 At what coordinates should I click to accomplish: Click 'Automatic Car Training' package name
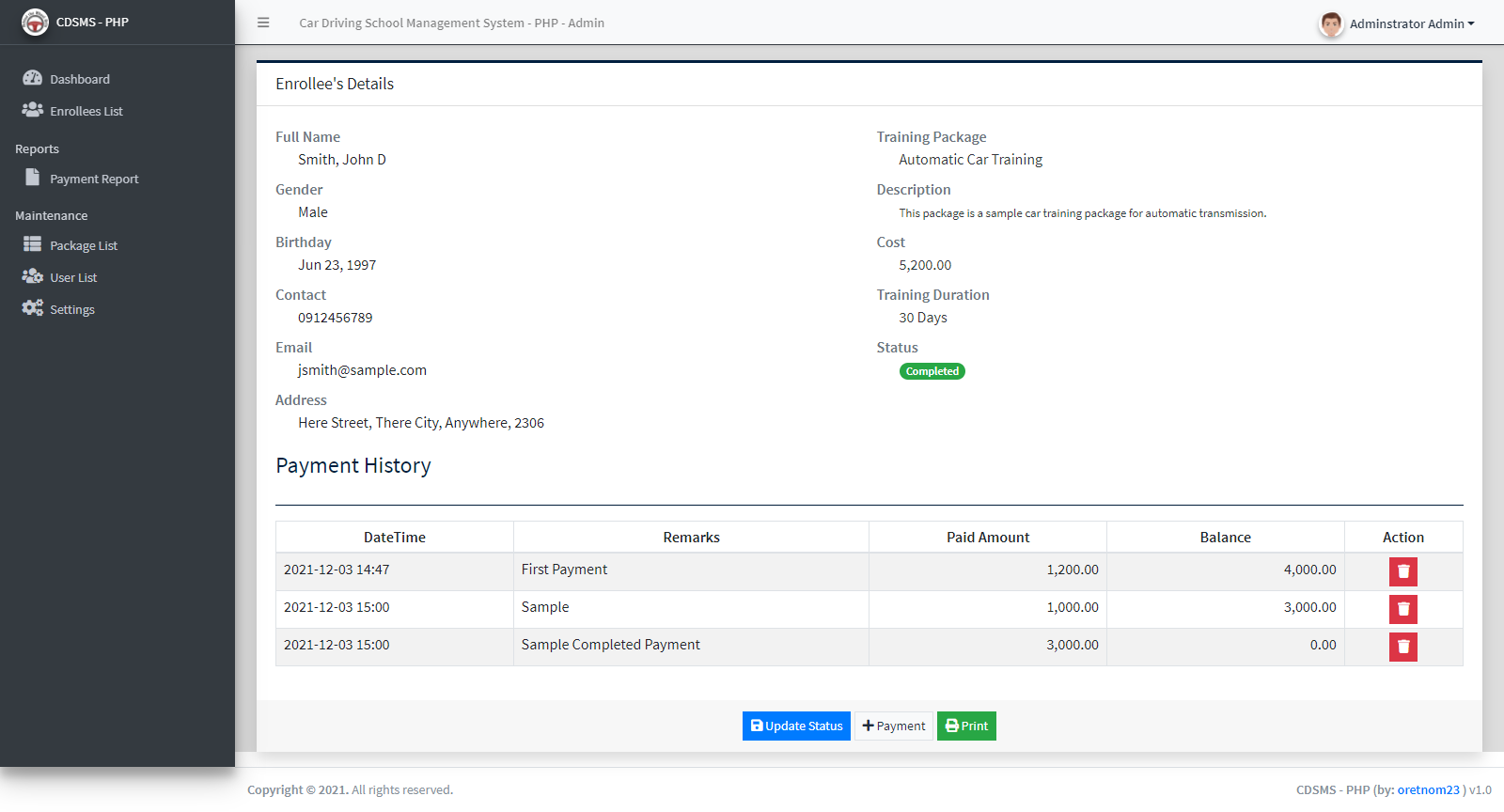pyautogui.click(x=970, y=160)
